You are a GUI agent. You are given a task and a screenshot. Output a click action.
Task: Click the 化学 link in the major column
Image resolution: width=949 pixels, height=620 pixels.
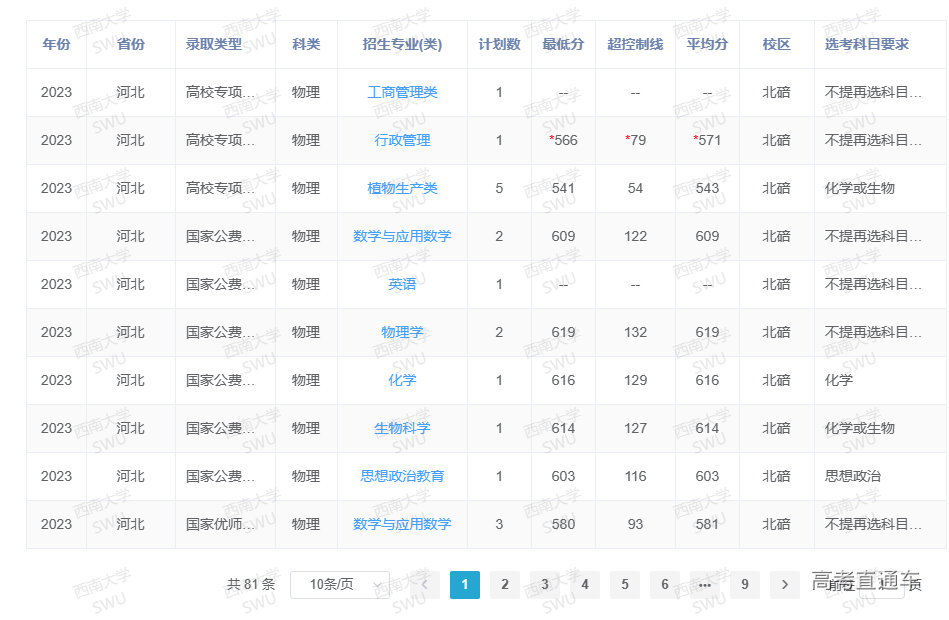(402, 381)
